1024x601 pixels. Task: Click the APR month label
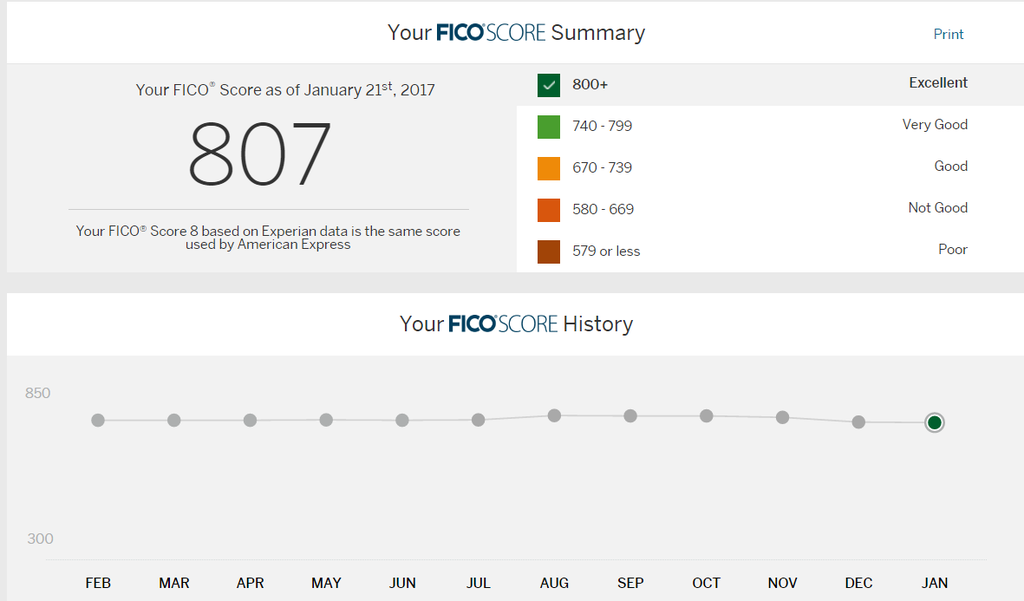point(250,583)
